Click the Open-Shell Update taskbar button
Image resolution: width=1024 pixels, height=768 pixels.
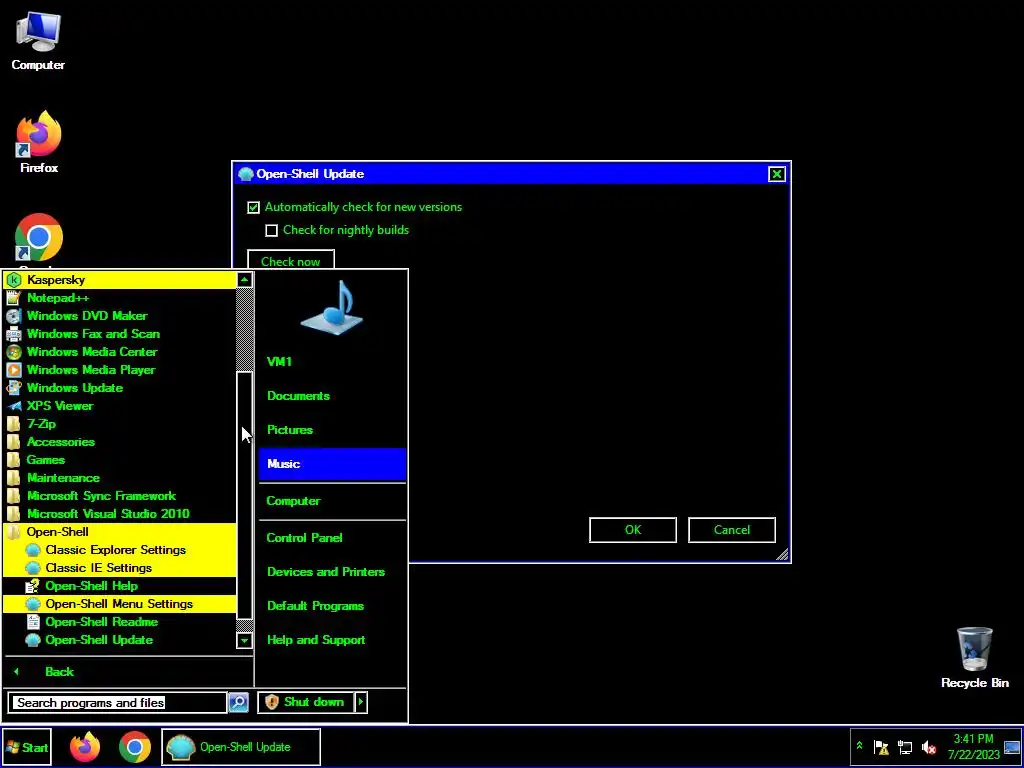[241, 747]
